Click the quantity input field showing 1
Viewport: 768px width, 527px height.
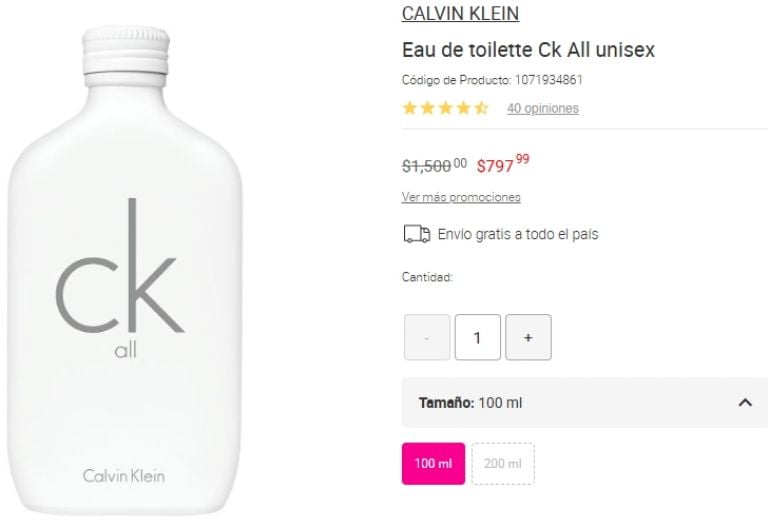(478, 337)
